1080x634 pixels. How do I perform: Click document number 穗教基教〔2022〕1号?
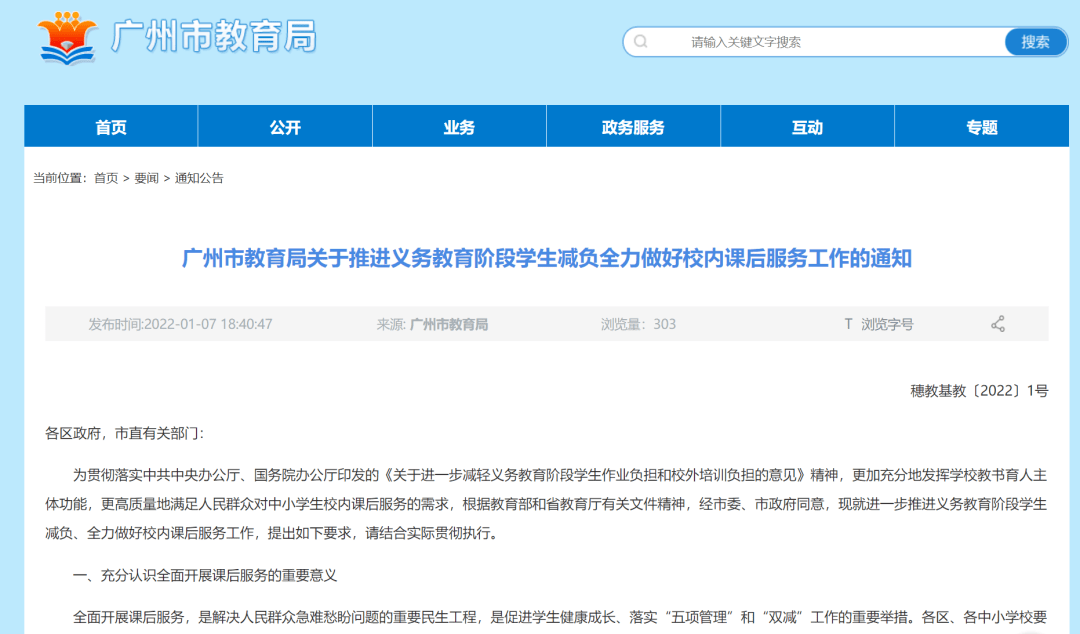coord(979,391)
